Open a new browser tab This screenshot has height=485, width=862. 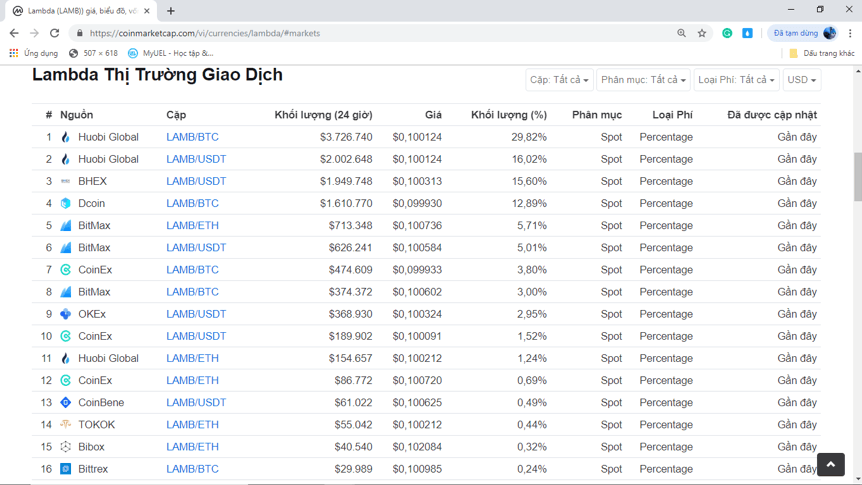pos(170,10)
